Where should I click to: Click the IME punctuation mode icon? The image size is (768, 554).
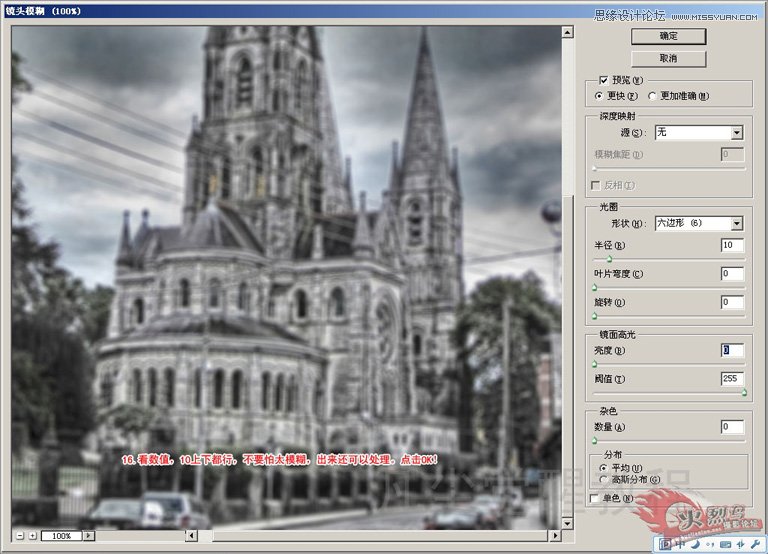711,544
